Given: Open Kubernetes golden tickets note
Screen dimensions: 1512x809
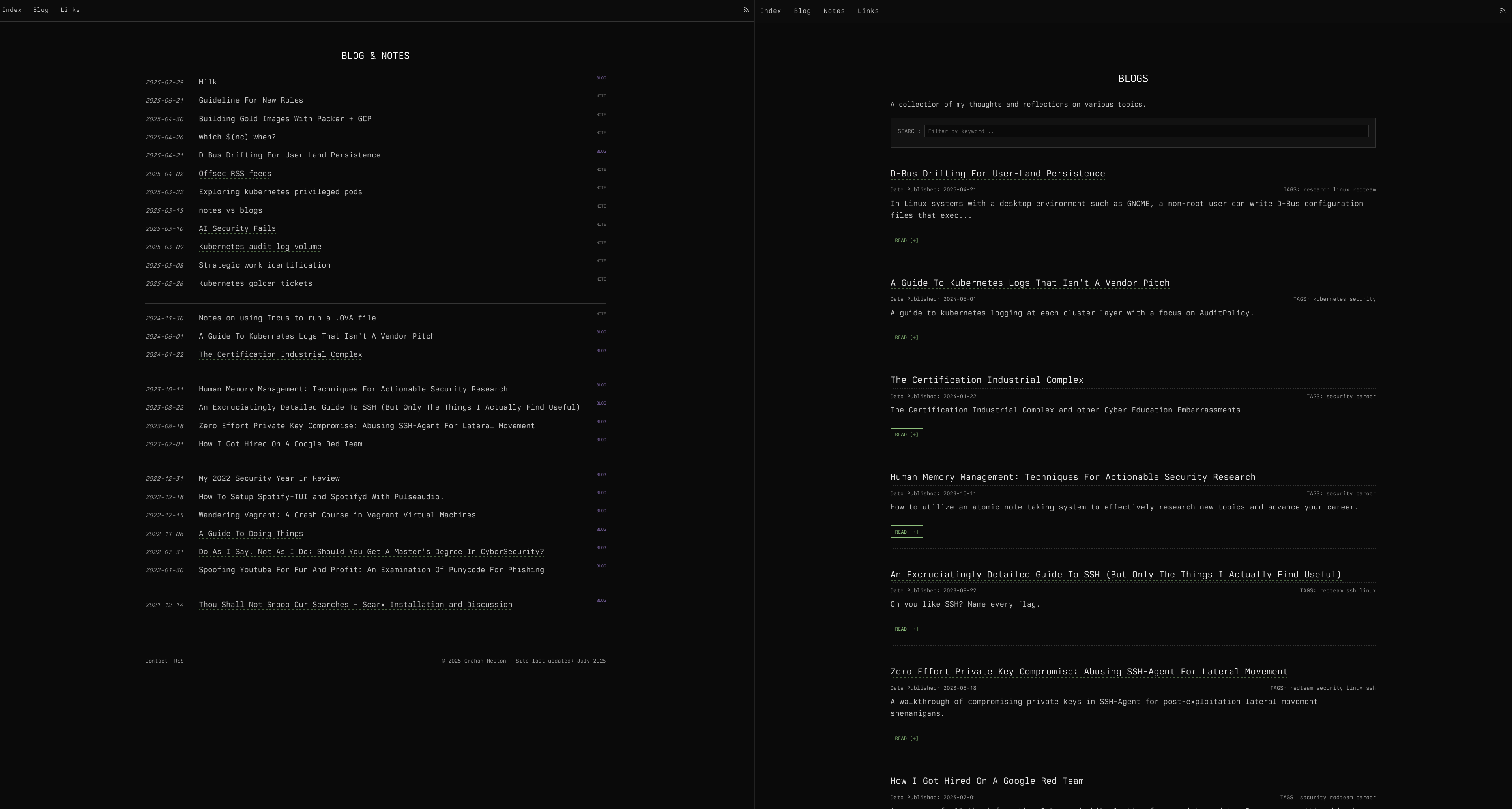Looking at the screenshot, I should click(x=255, y=284).
